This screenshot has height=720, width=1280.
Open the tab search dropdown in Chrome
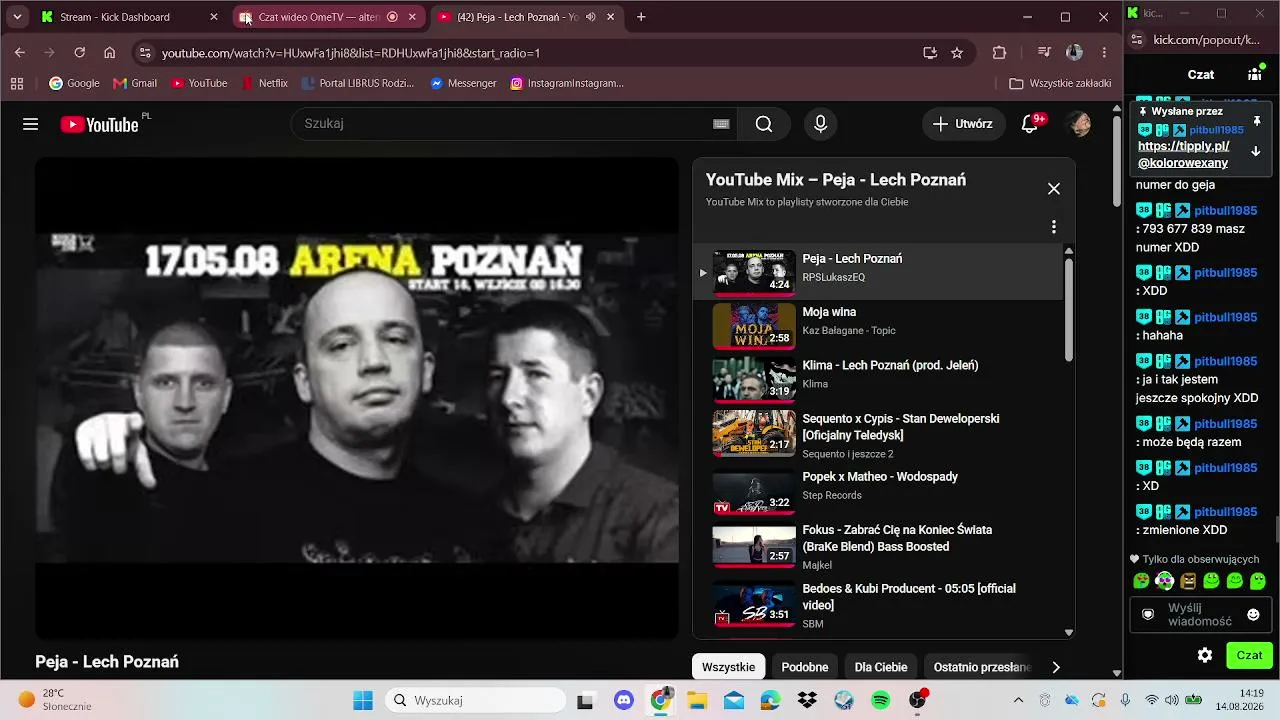(x=17, y=17)
